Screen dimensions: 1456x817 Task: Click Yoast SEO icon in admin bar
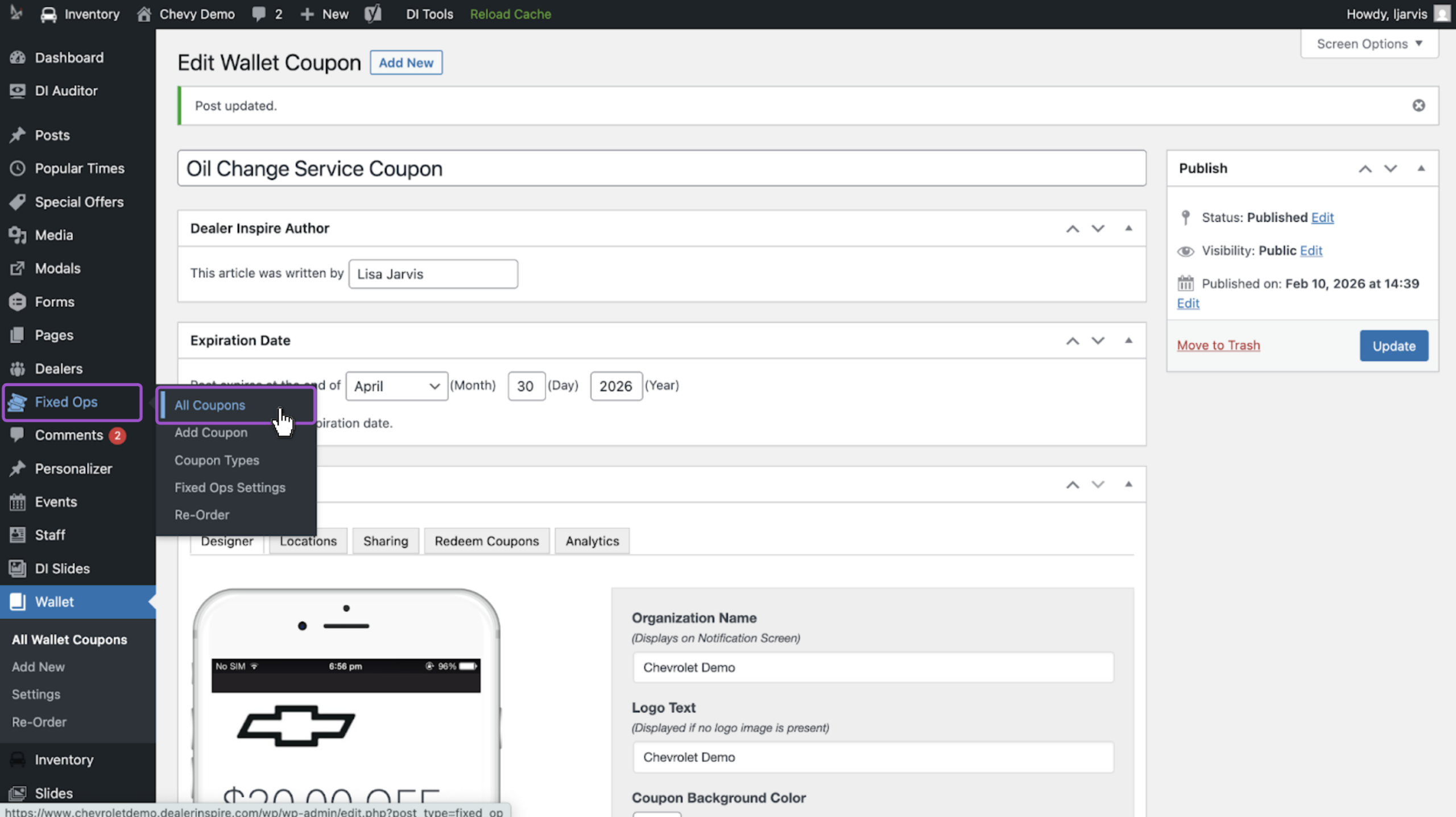coord(373,14)
